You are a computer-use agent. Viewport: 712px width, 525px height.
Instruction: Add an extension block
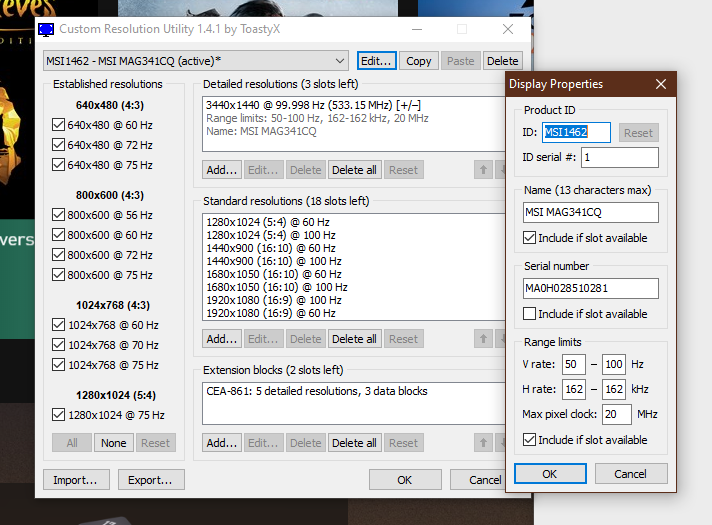pyautogui.click(x=222, y=443)
